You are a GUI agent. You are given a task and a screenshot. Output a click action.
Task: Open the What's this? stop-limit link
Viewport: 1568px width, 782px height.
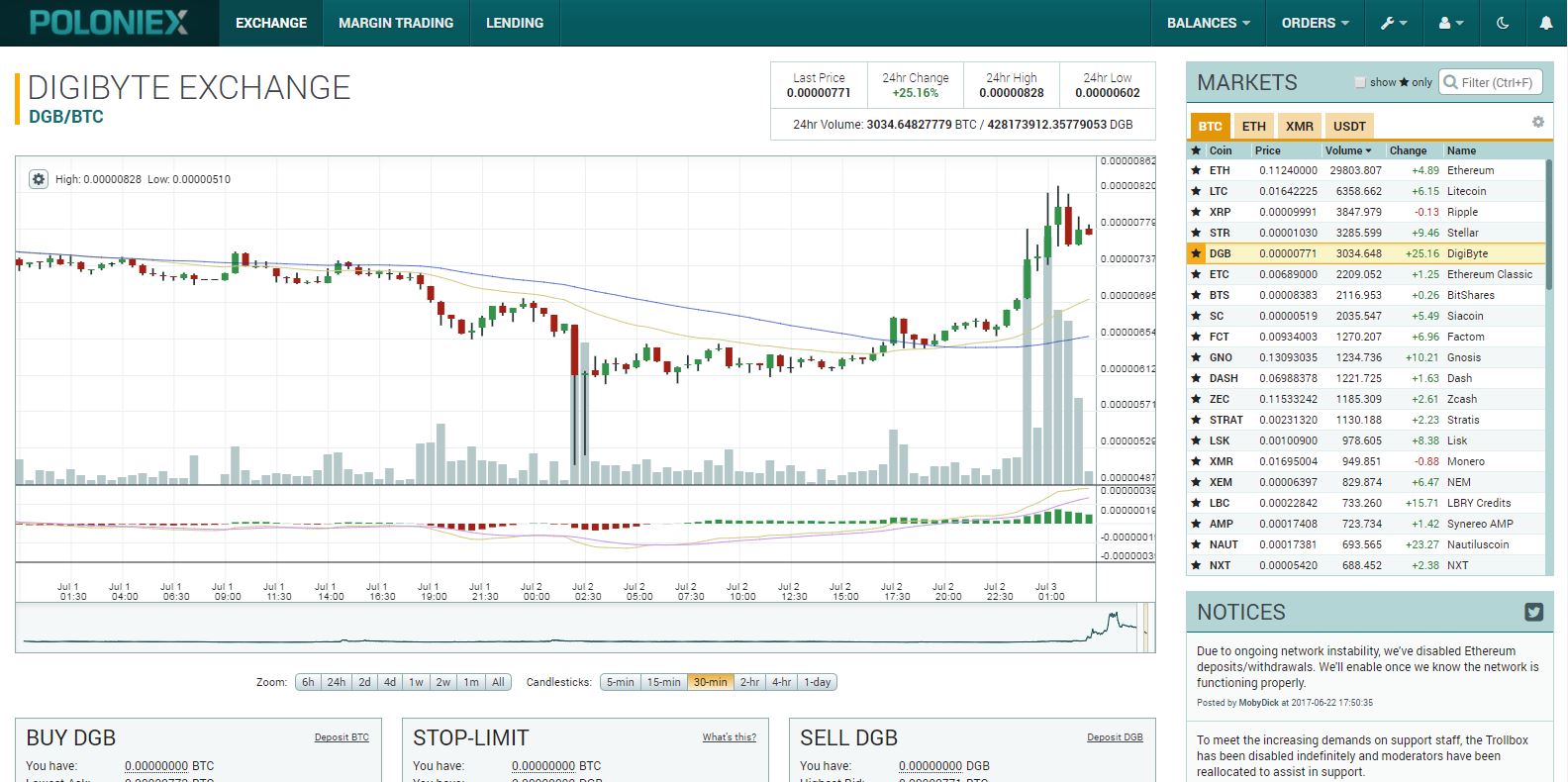click(x=729, y=737)
